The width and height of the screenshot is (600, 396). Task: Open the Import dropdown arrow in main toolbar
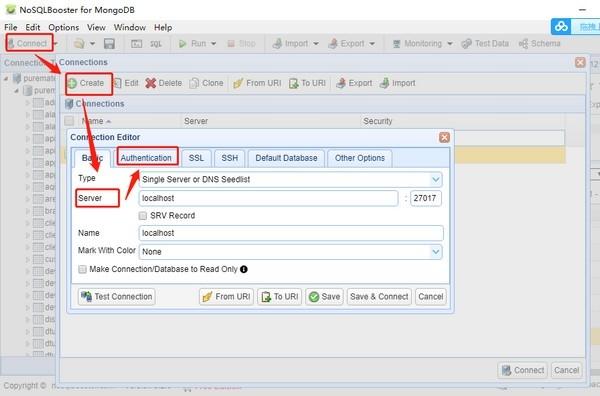click(x=316, y=44)
